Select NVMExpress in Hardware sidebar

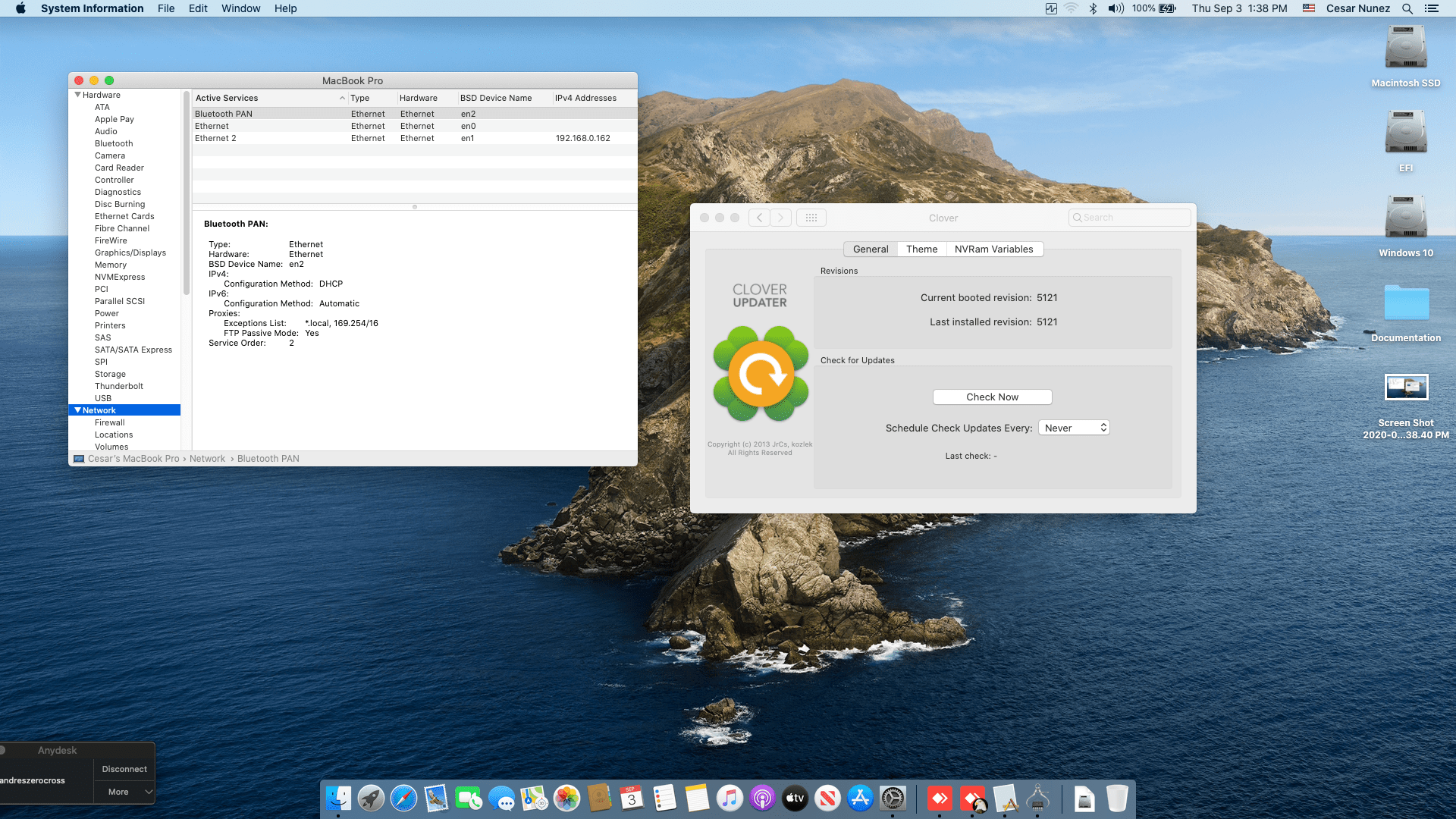[120, 277]
